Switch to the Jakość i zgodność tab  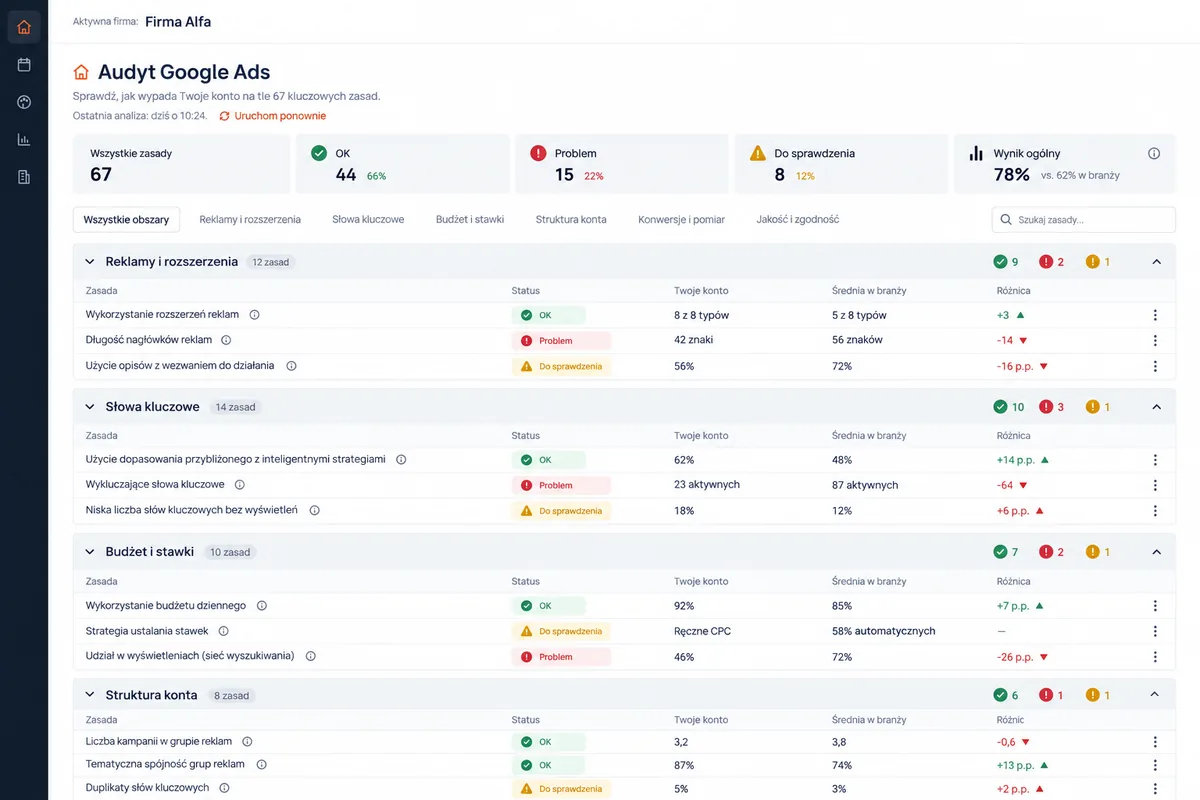tap(798, 220)
